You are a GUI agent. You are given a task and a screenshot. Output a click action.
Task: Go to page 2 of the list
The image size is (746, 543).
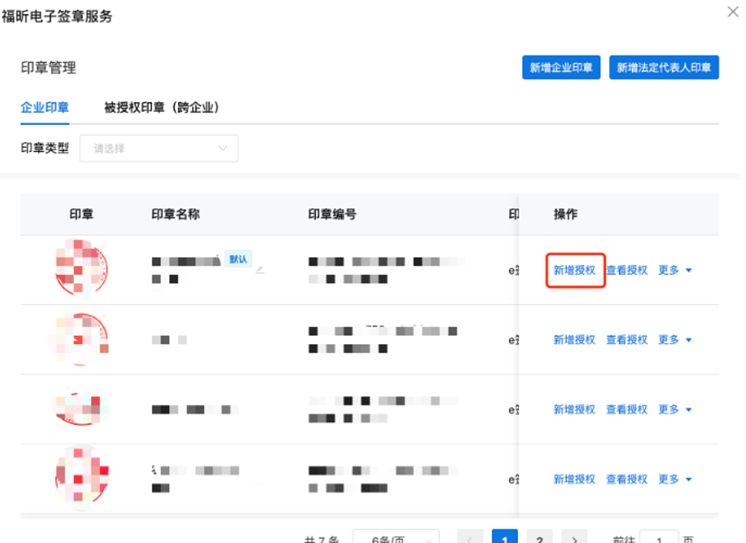click(x=538, y=537)
